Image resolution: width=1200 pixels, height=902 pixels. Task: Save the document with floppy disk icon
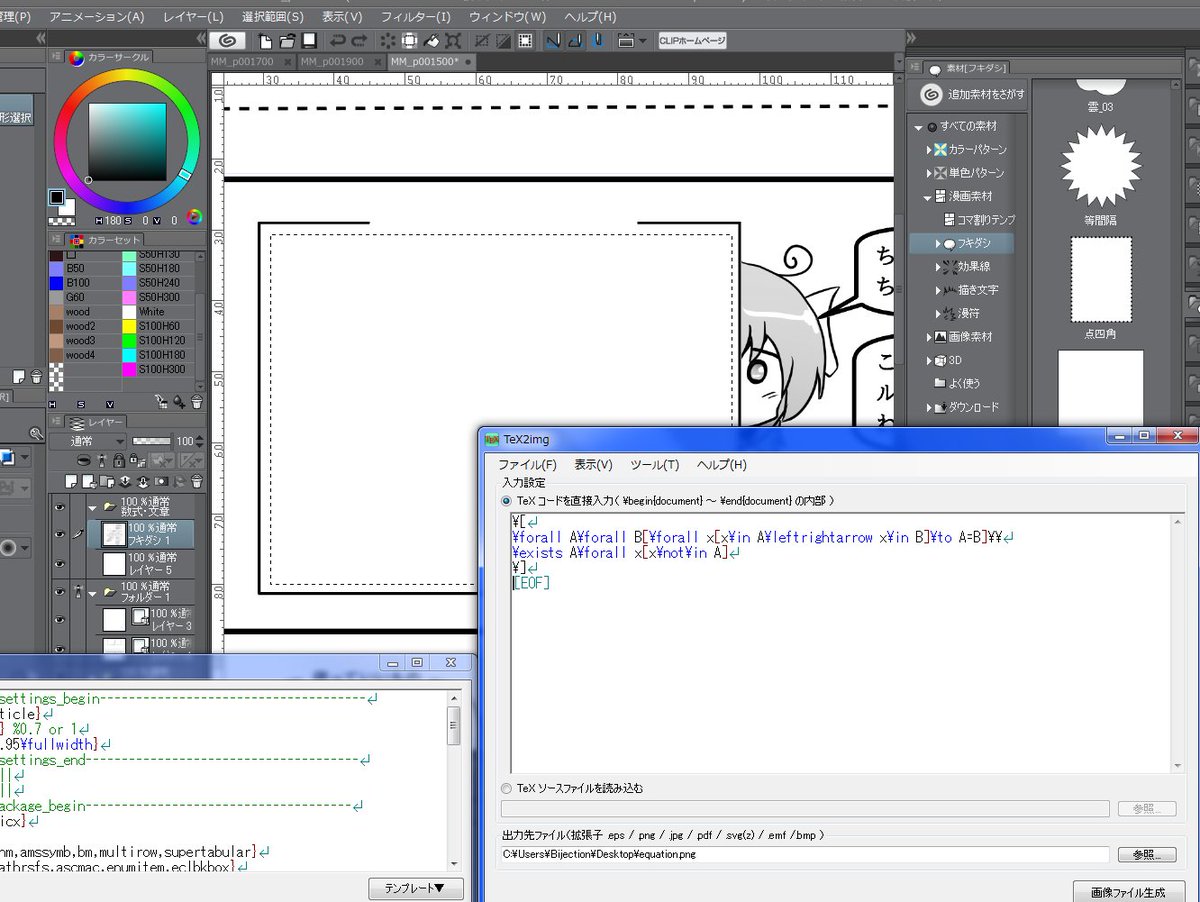(x=309, y=41)
